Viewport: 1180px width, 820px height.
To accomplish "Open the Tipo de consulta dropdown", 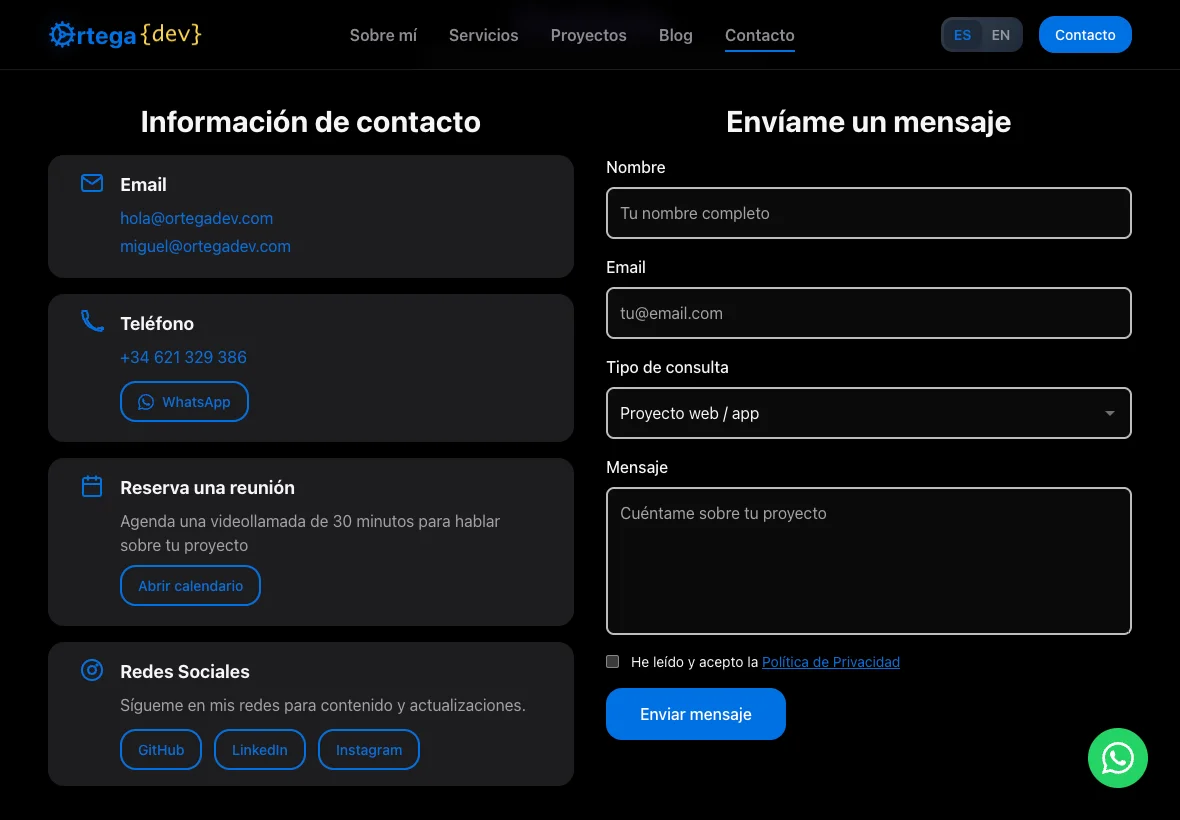I will tap(868, 413).
